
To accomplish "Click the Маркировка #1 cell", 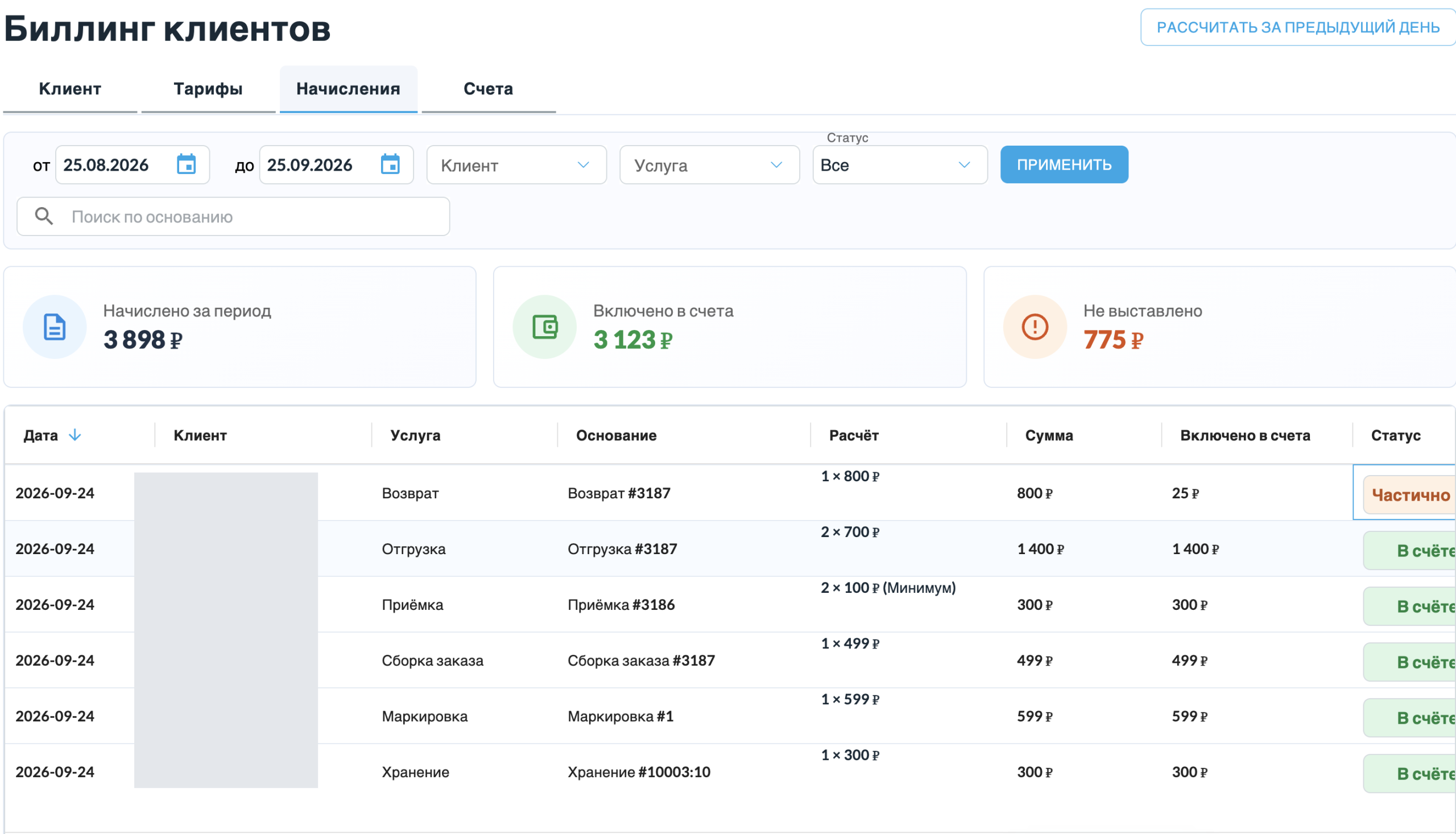I will coord(620,716).
